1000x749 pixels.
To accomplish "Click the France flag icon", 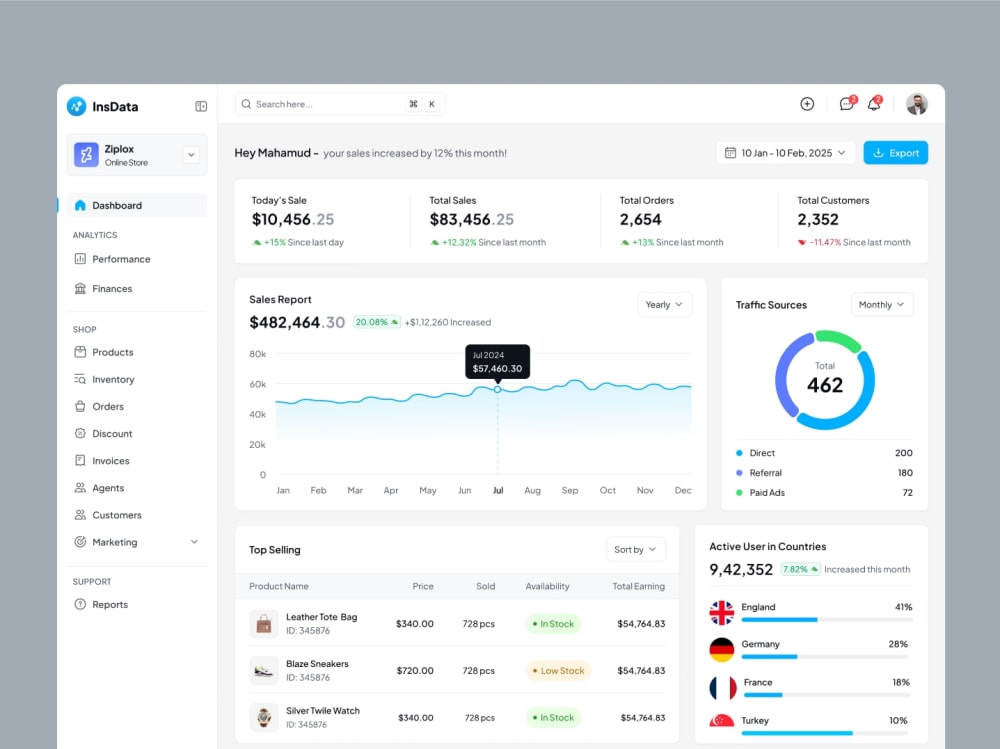I will [723, 688].
